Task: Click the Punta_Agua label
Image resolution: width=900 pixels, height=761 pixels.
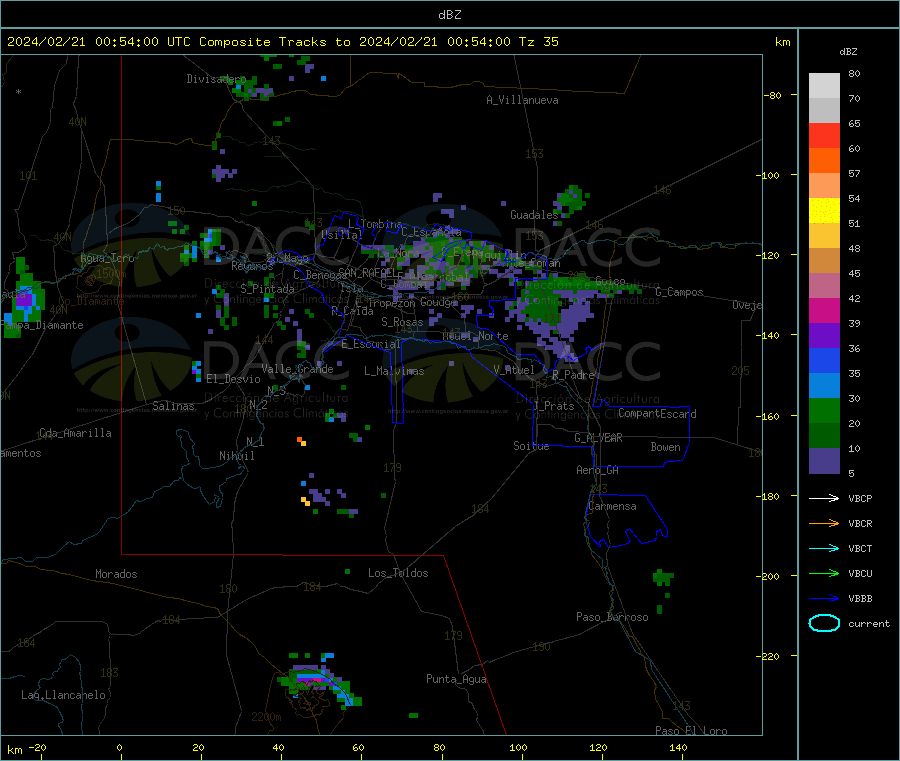Action: [456, 679]
